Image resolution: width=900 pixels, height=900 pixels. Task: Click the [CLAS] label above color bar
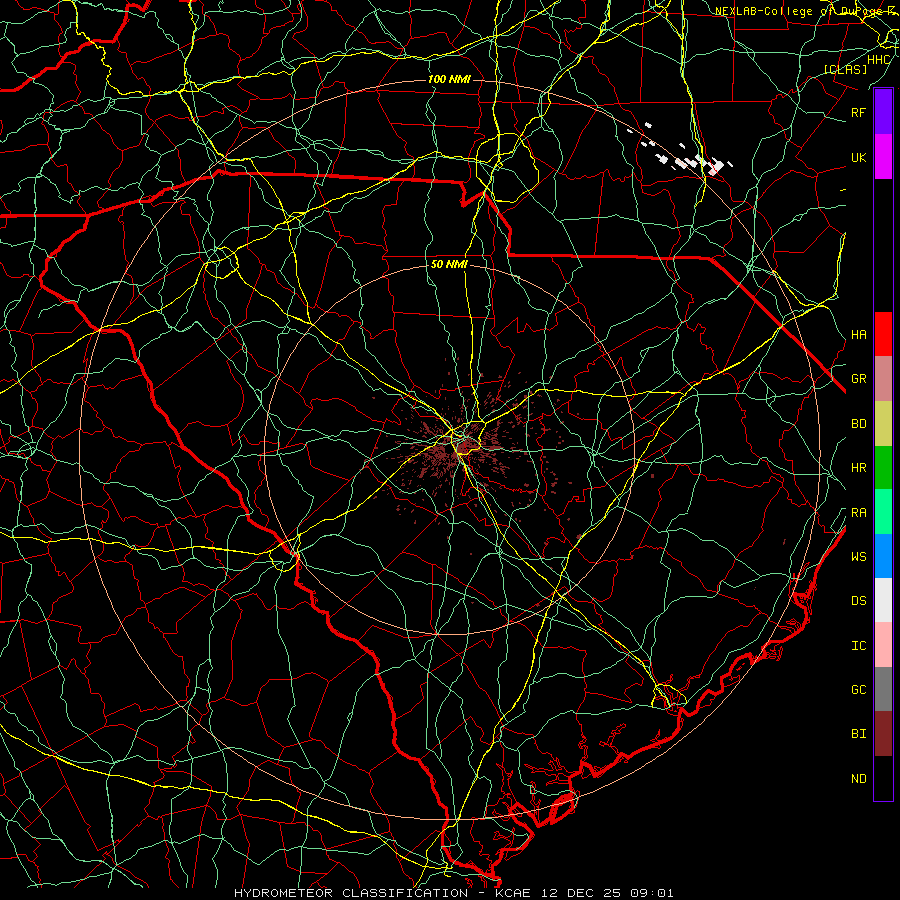tap(845, 69)
